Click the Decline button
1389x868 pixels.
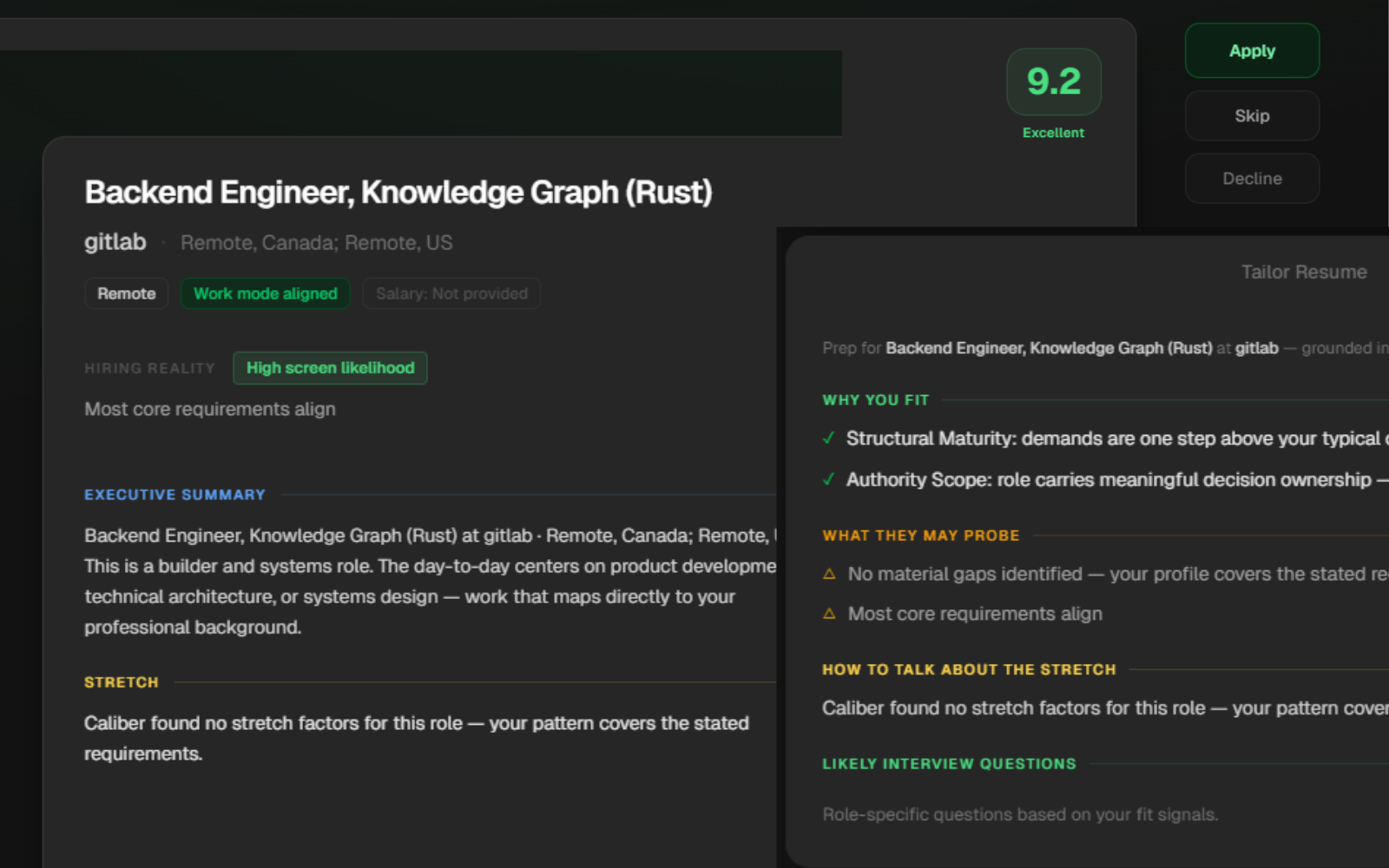tap(1251, 179)
